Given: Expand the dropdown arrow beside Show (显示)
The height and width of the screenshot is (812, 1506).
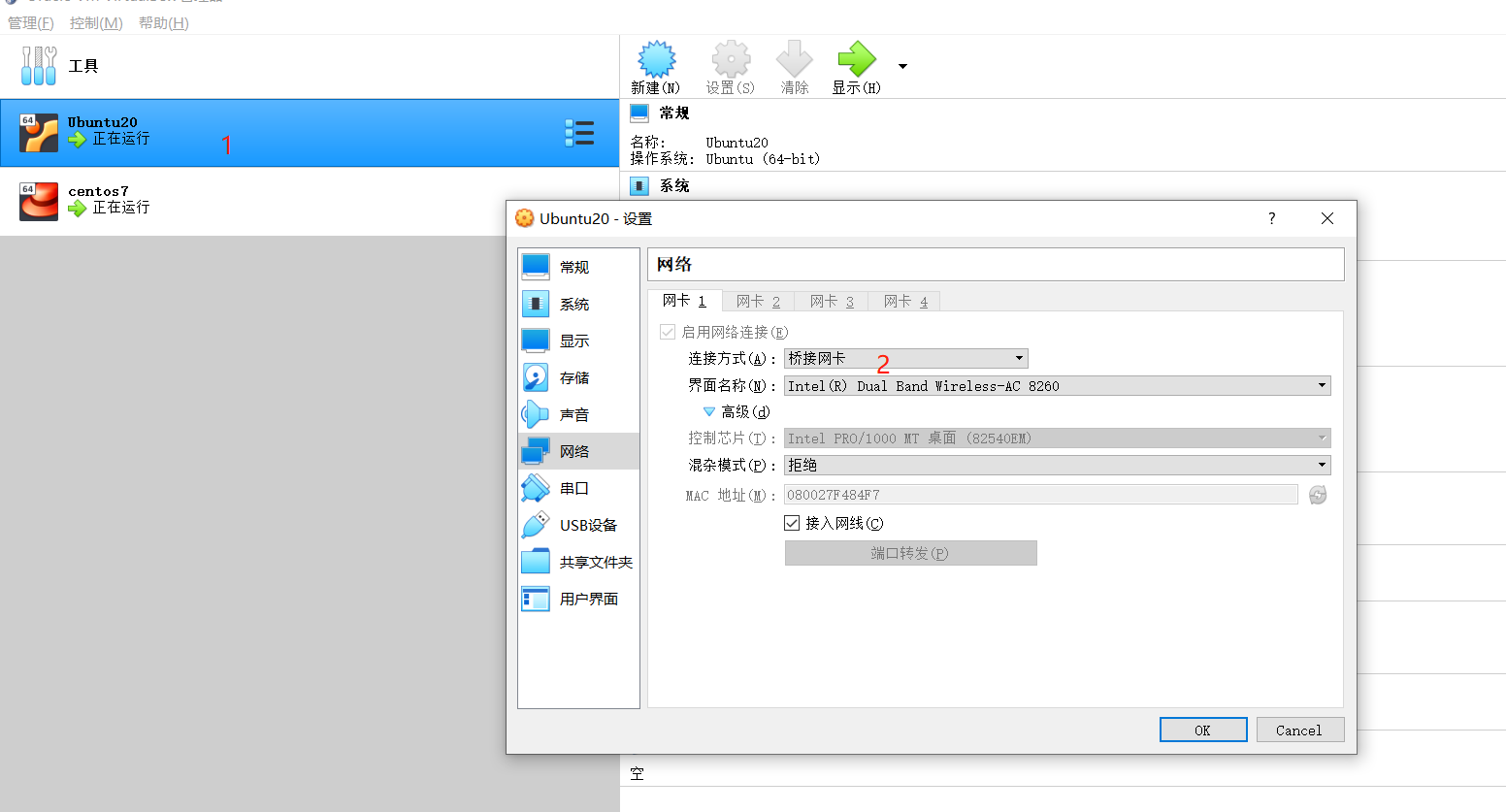Looking at the screenshot, I should coord(902,66).
